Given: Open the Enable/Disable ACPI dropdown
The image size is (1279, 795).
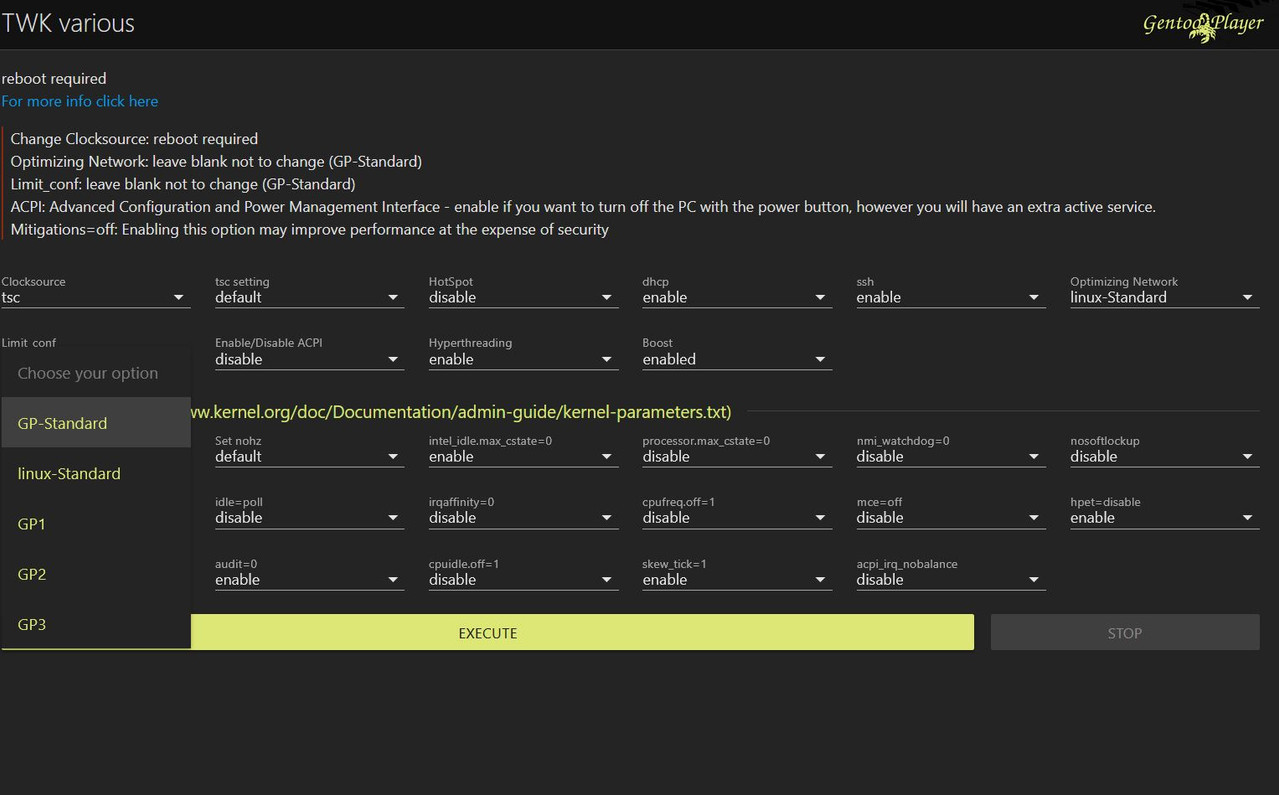Looking at the screenshot, I should 309,359.
